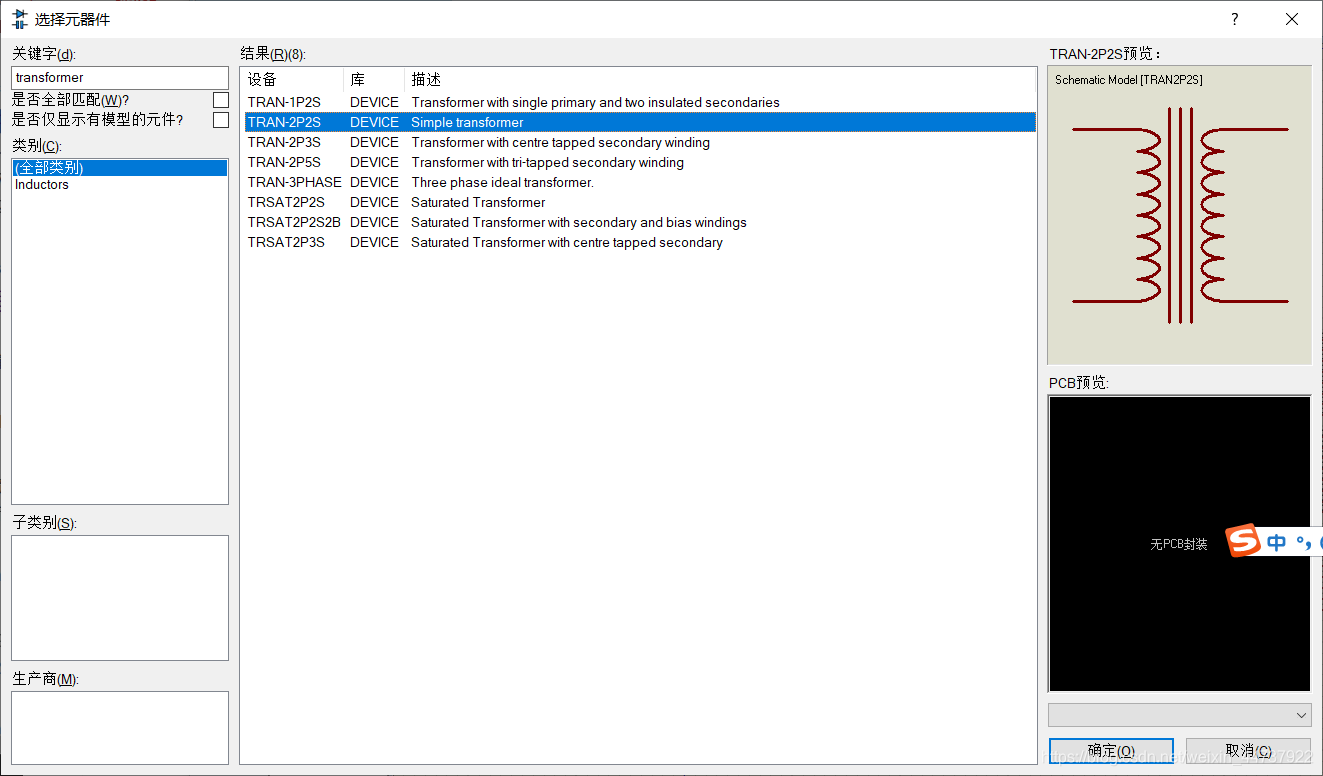Viewport: 1323px width, 776px height.
Task: Select the TRAN-3PHASE device row
Action: [x=640, y=182]
